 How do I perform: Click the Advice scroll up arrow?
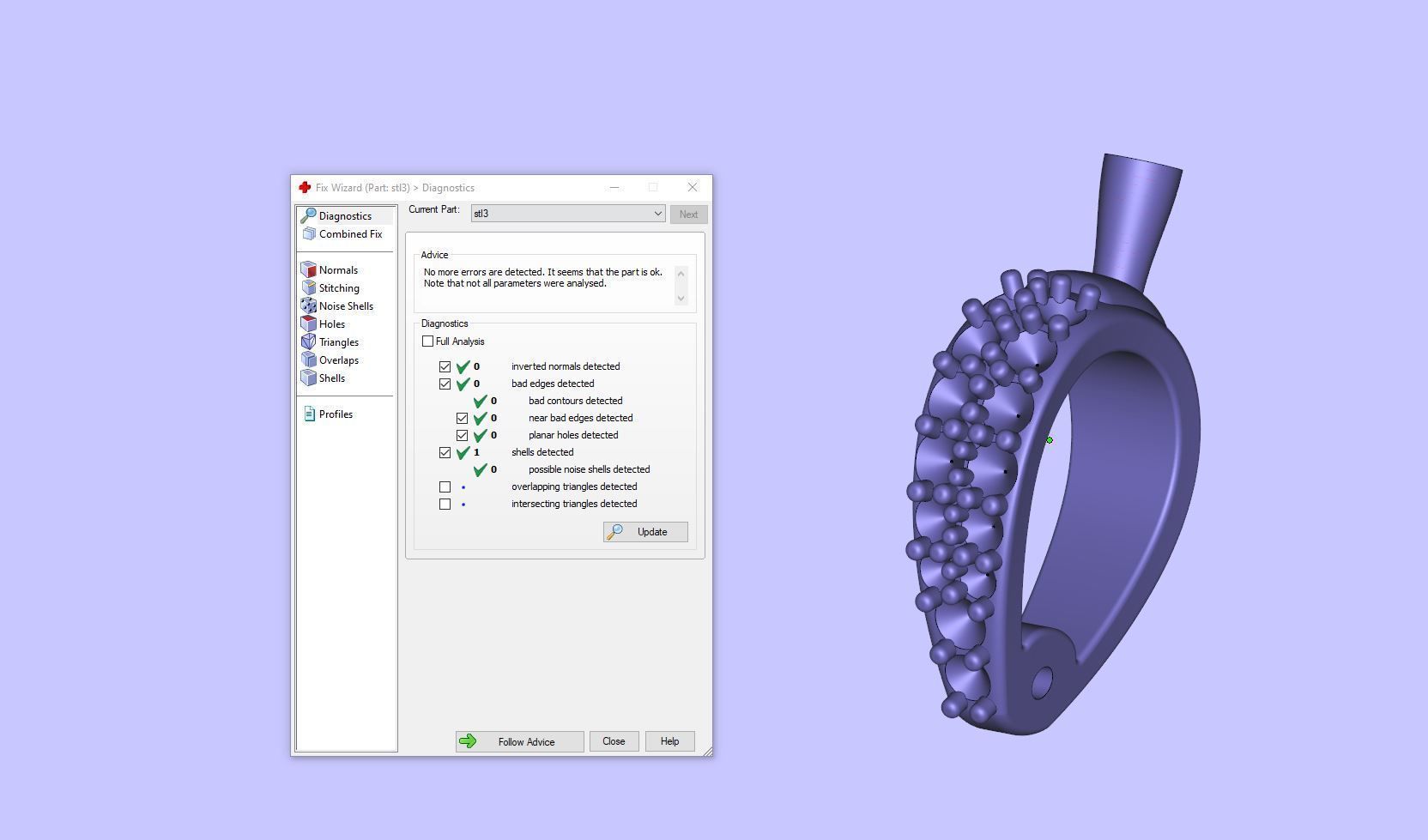click(681, 274)
